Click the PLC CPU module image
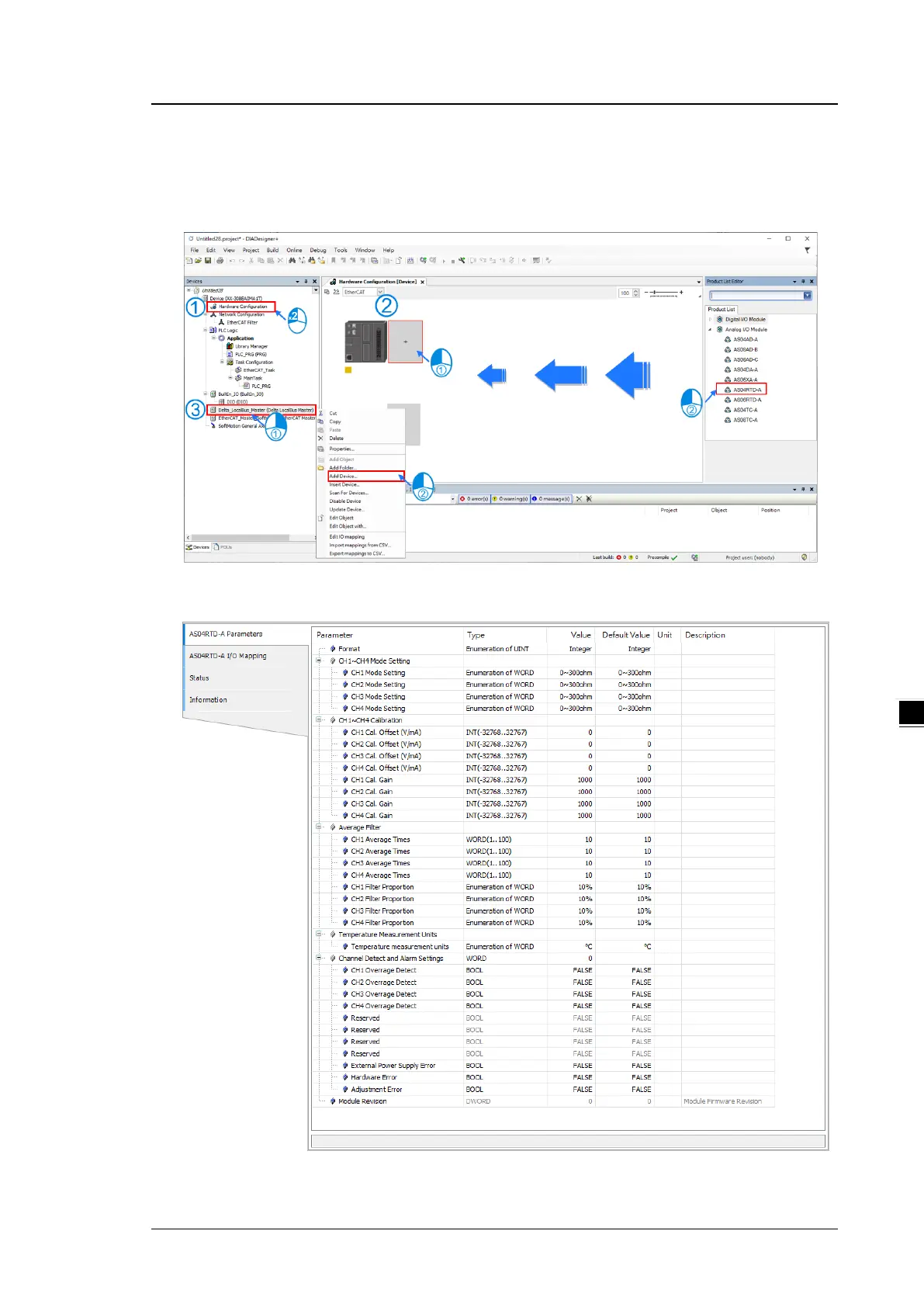The image size is (924, 1307). [x=364, y=342]
